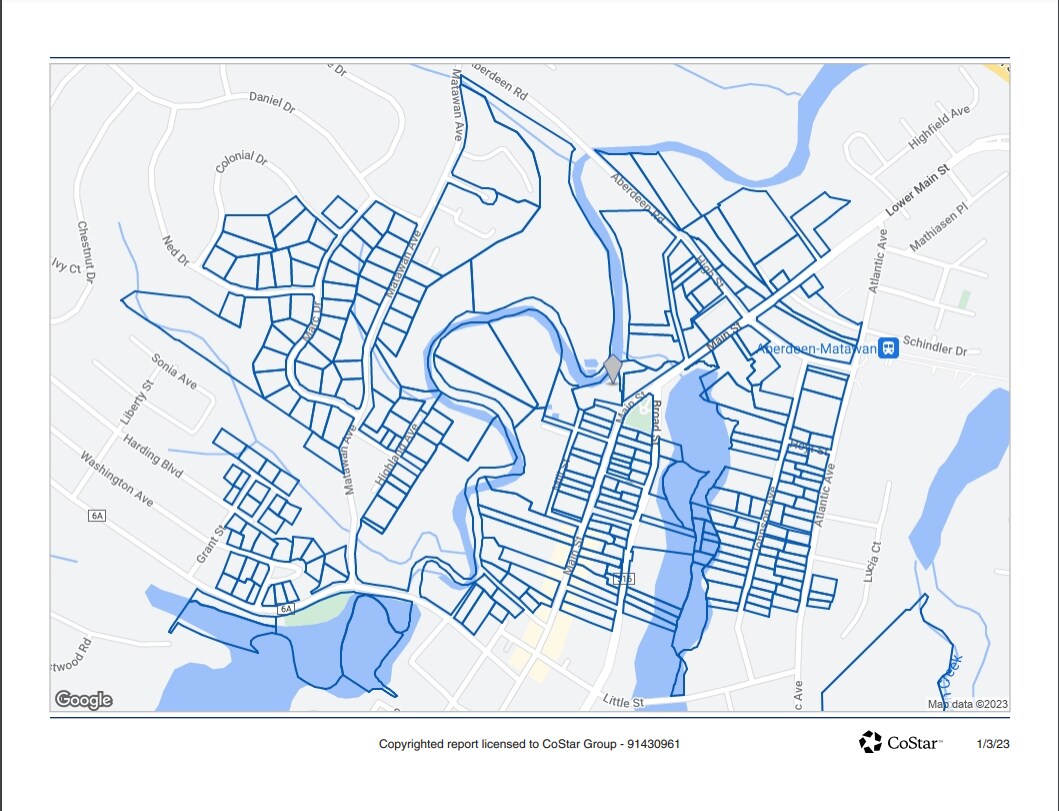Image resolution: width=1059 pixels, height=811 pixels.
Task: Click the CoStar pinwheel emblem beside its wordmark
Action: [870, 742]
